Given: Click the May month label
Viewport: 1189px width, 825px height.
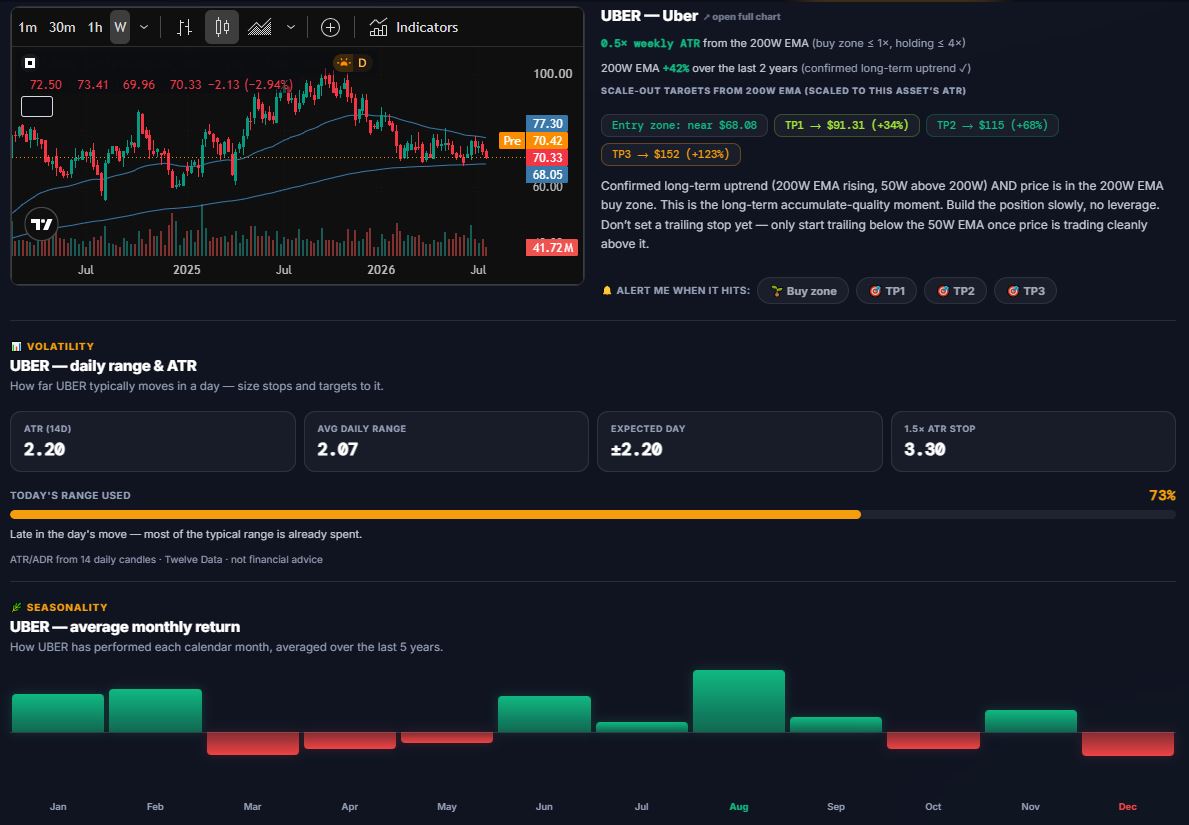Looking at the screenshot, I should click(447, 806).
